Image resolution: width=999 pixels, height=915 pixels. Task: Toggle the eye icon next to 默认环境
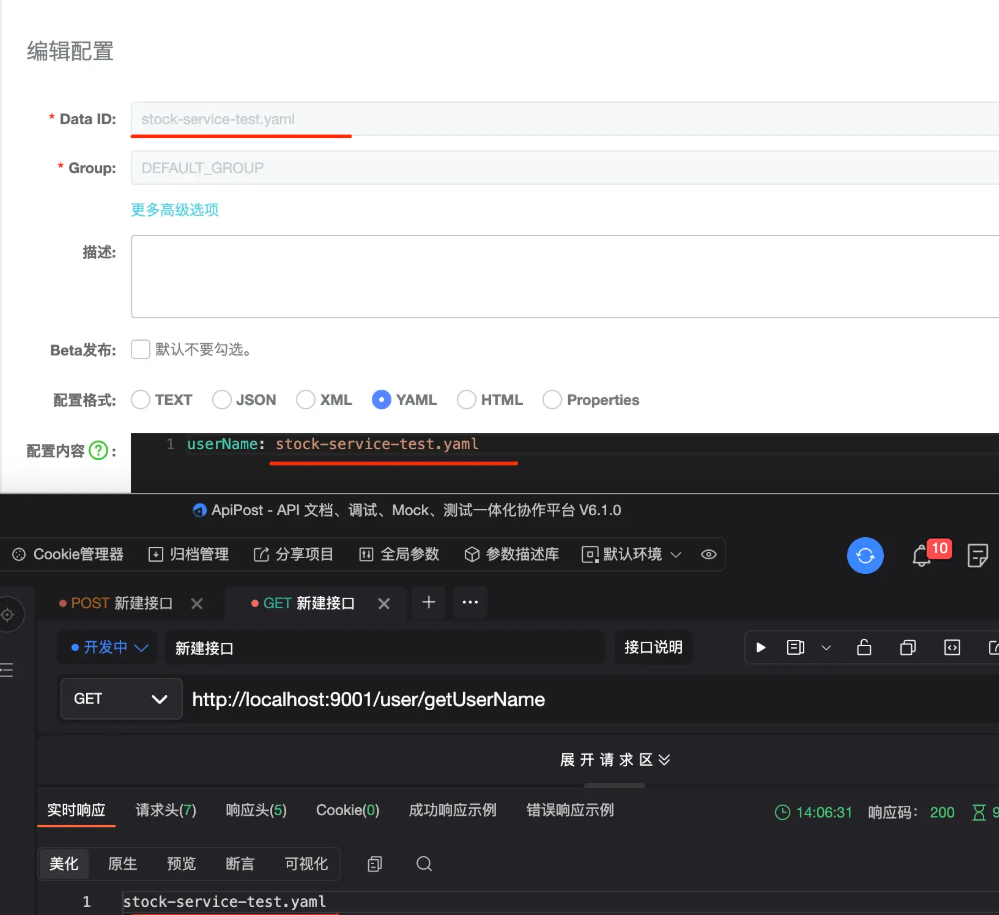tap(709, 554)
